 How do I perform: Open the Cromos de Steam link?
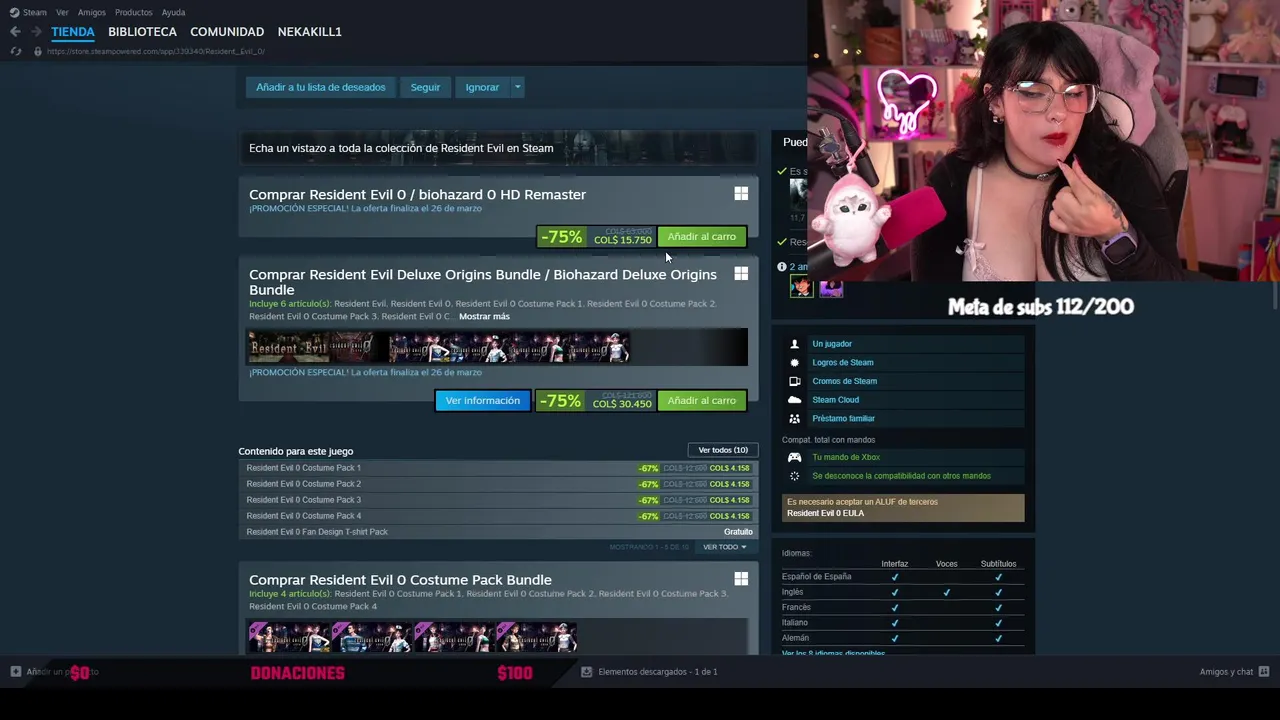coord(845,381)
